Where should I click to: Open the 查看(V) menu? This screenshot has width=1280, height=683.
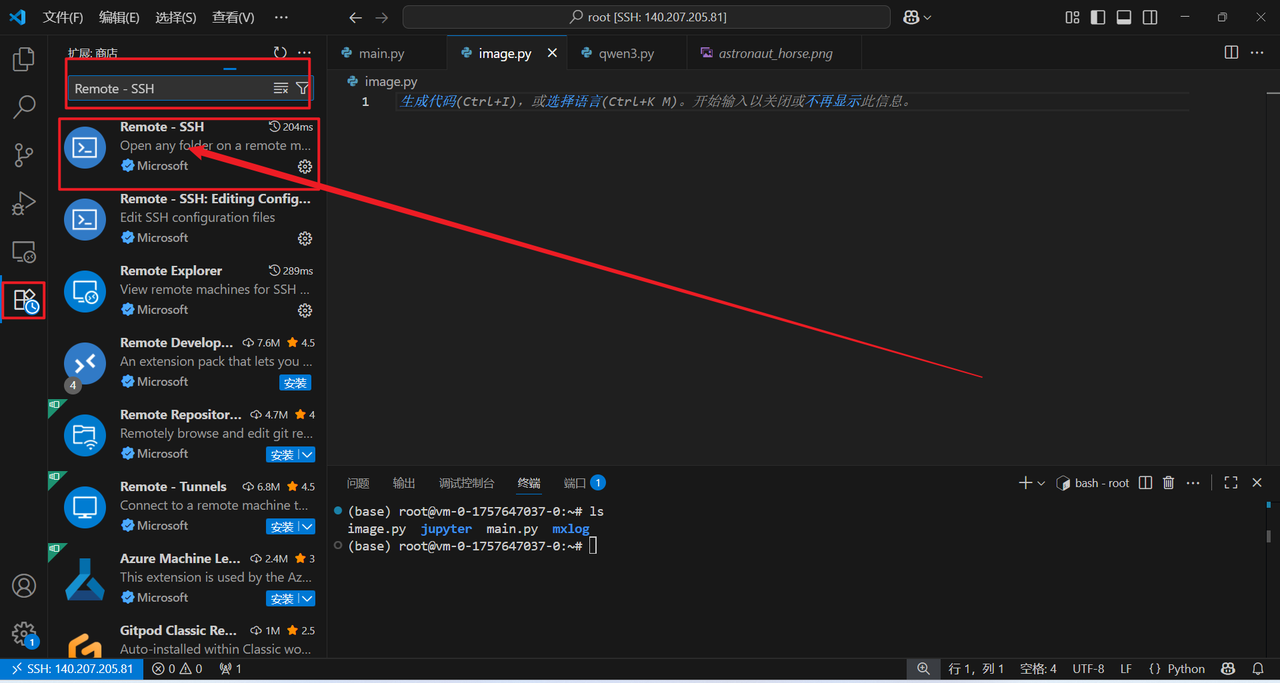click(233, 17)
